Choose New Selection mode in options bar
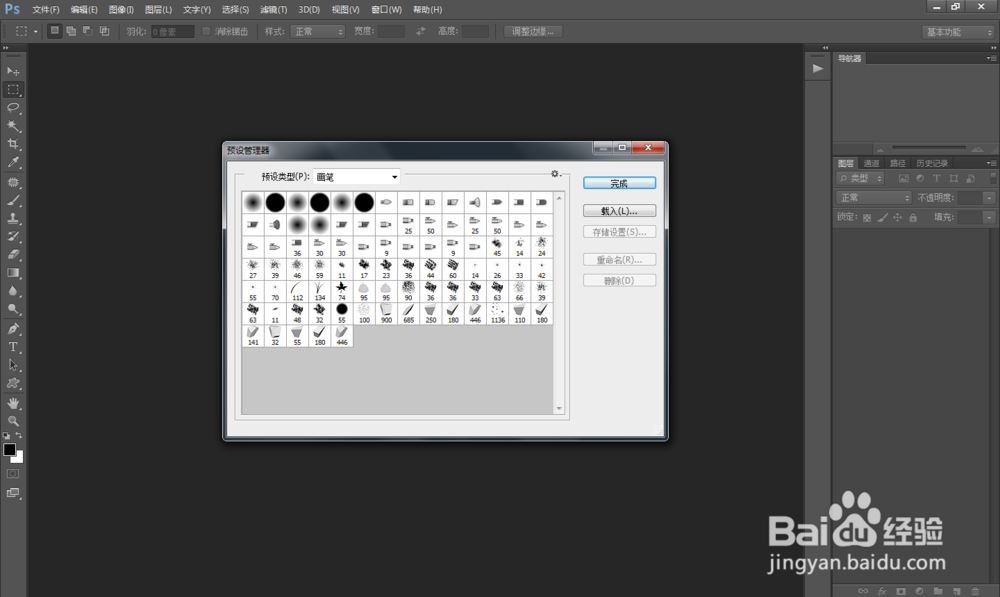The height and width of the screenshot is (597, 1000). (x=55, y=31)
